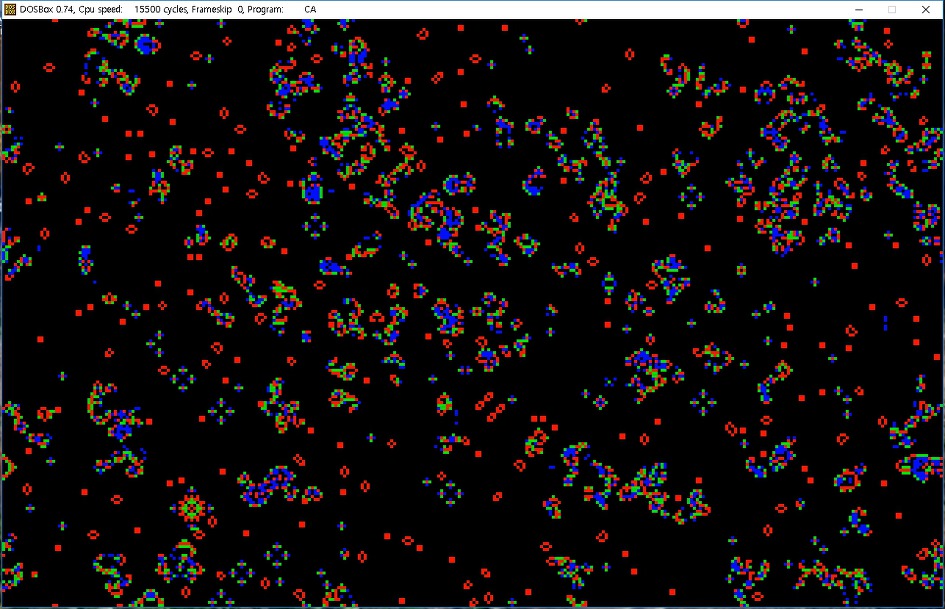Image resolution: width=945 pixels, height=609 pixels.
Task: Click the disabled maximize button of DOSBox
Action: click(892, 9)
